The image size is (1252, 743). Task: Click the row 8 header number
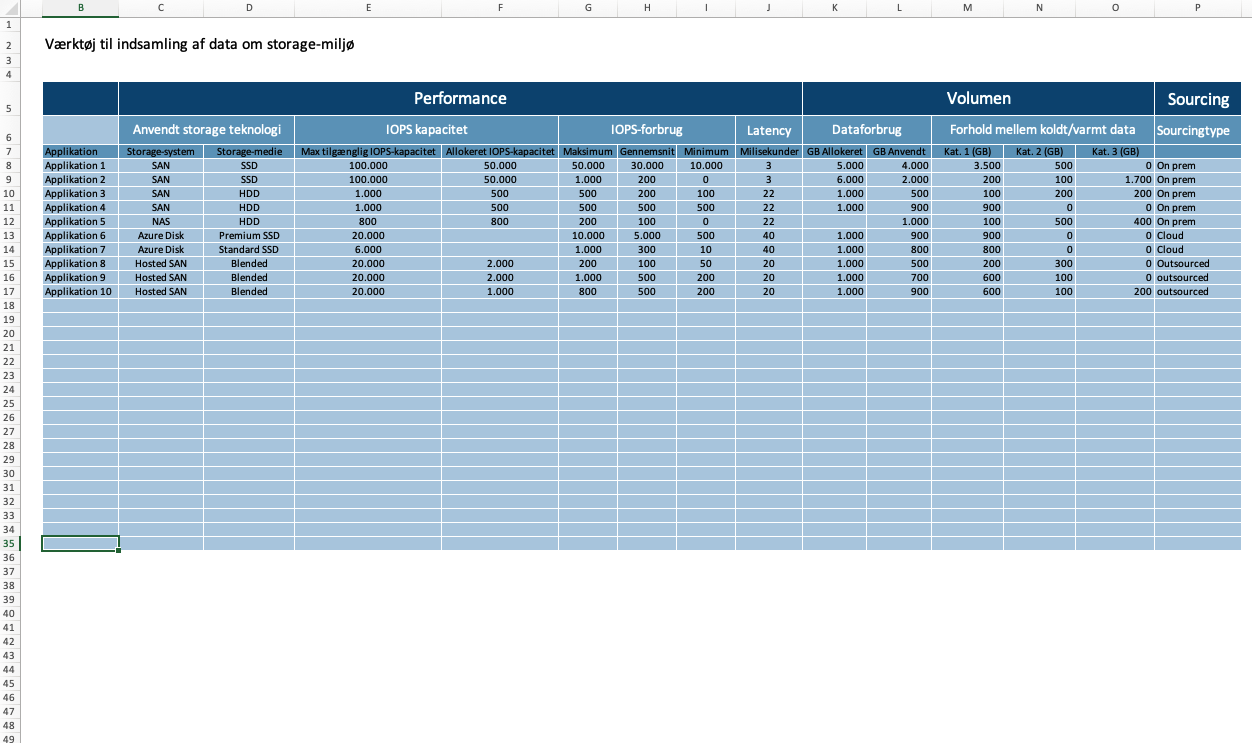tap(9, 165)
